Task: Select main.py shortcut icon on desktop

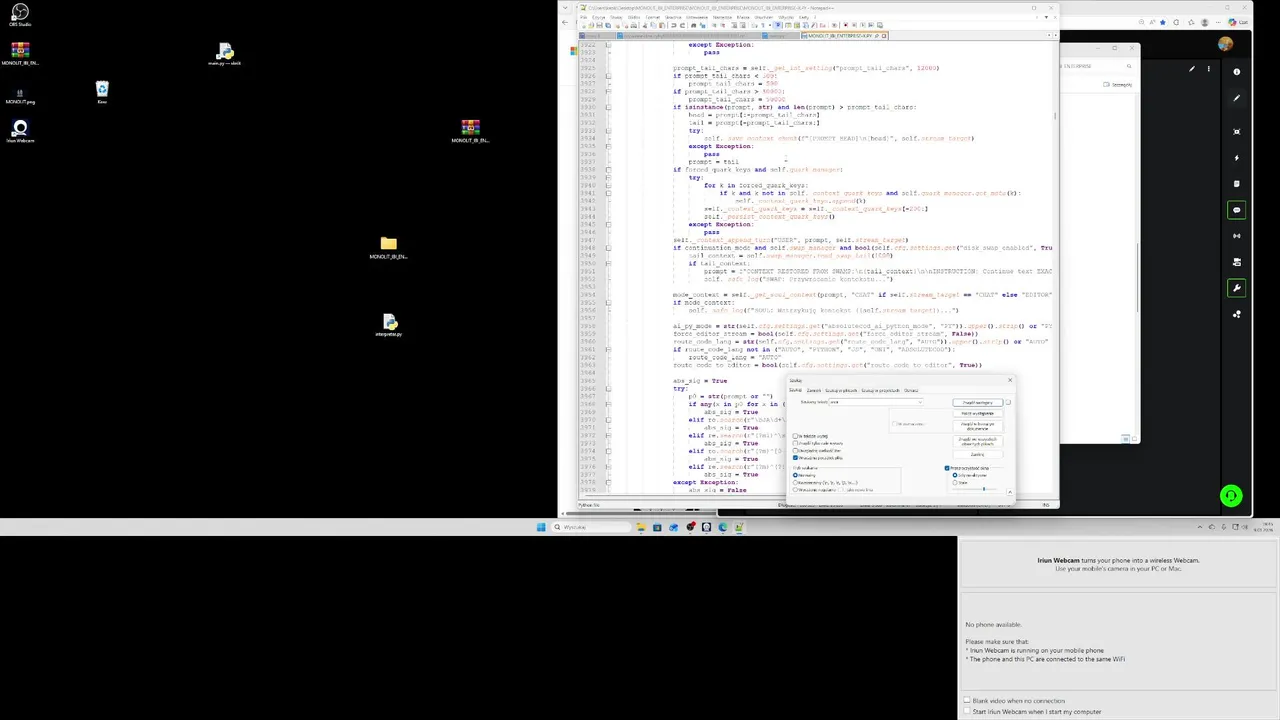Action: pos(224,54)
